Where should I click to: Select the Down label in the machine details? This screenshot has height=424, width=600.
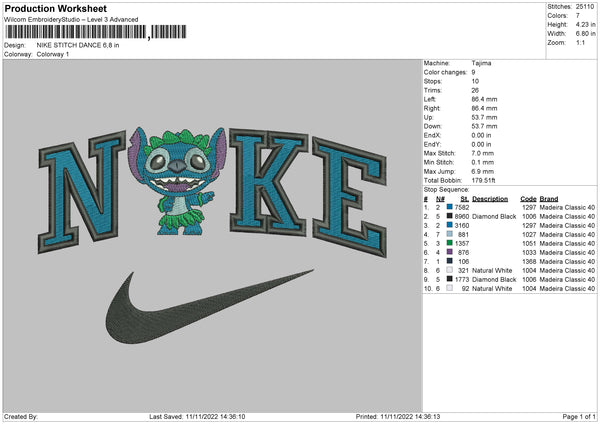433,126
